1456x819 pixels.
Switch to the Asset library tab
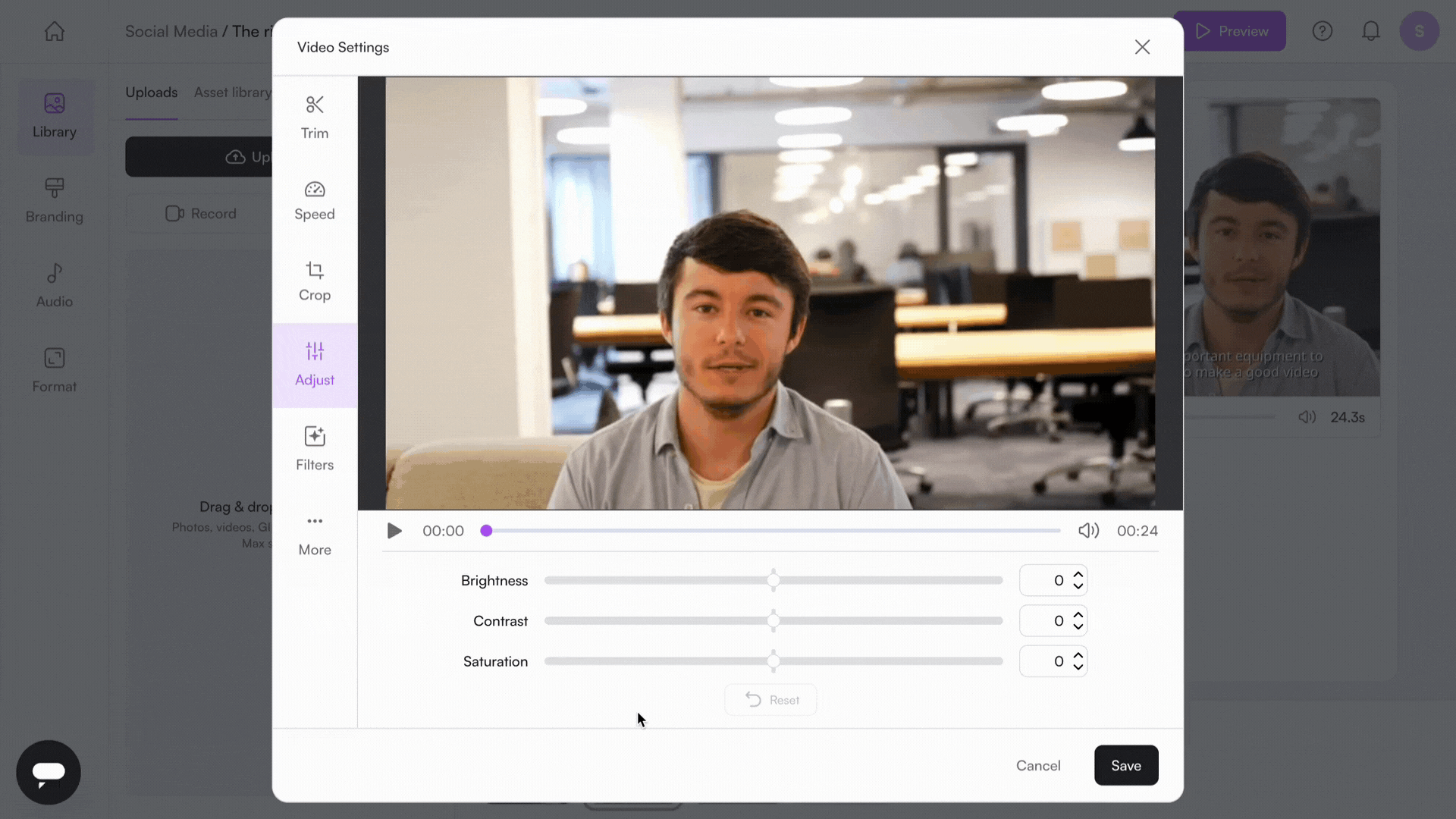click(233, 93)
